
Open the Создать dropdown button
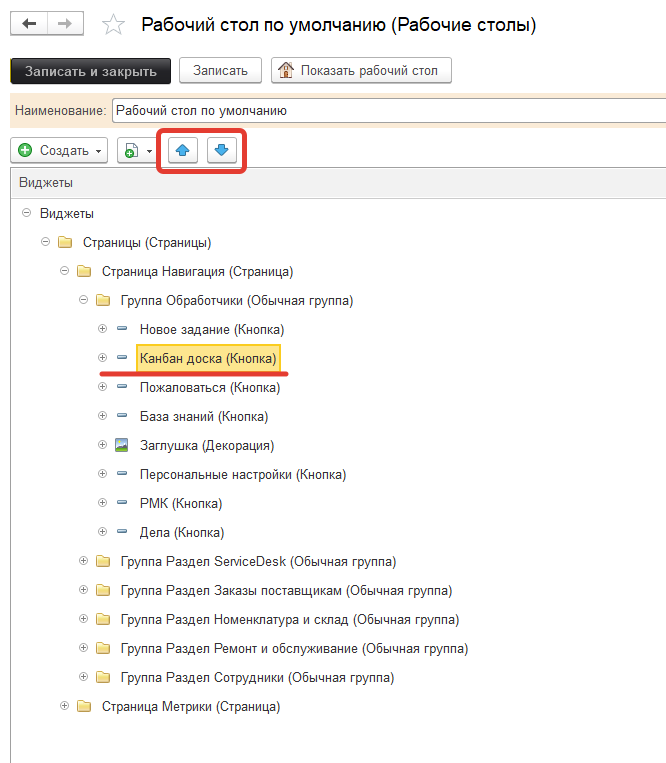pyautogui.click(x=59, y=151)
